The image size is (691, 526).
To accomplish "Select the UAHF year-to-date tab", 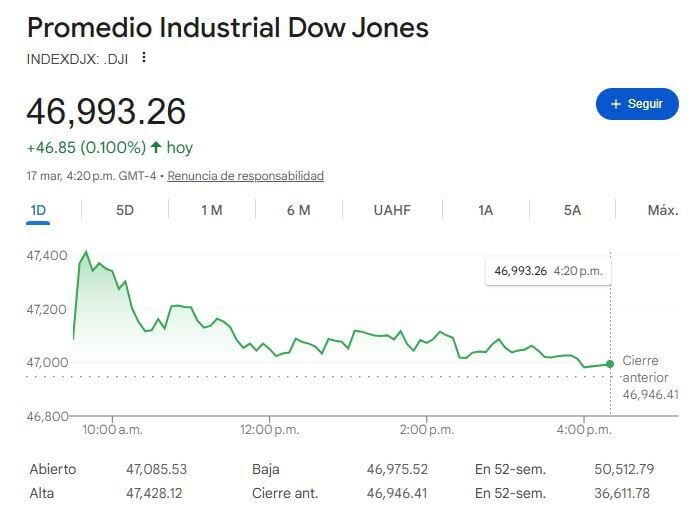I will (x=392, y=210).
